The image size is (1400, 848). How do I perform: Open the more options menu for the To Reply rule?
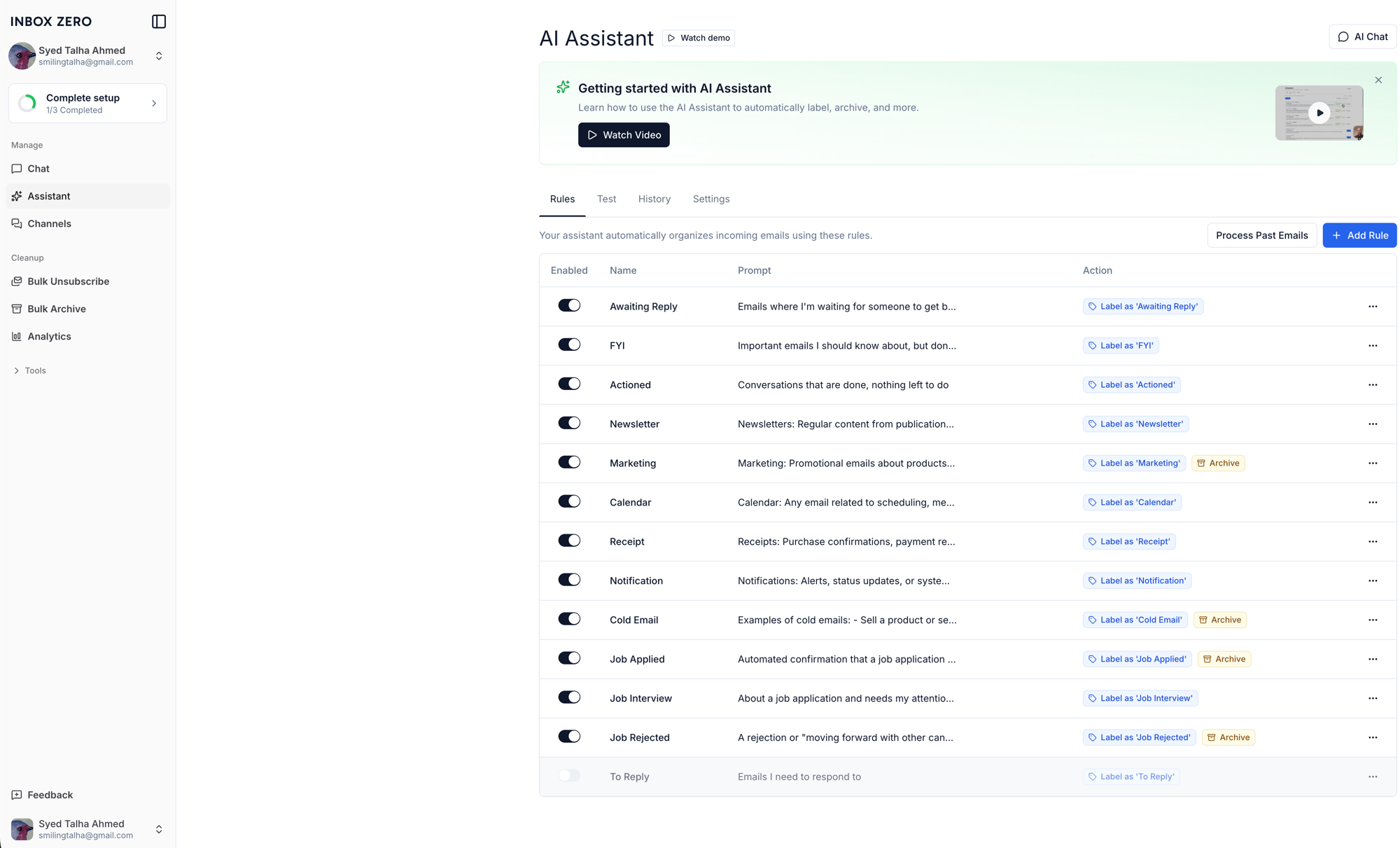click(x=1373, y=777)
